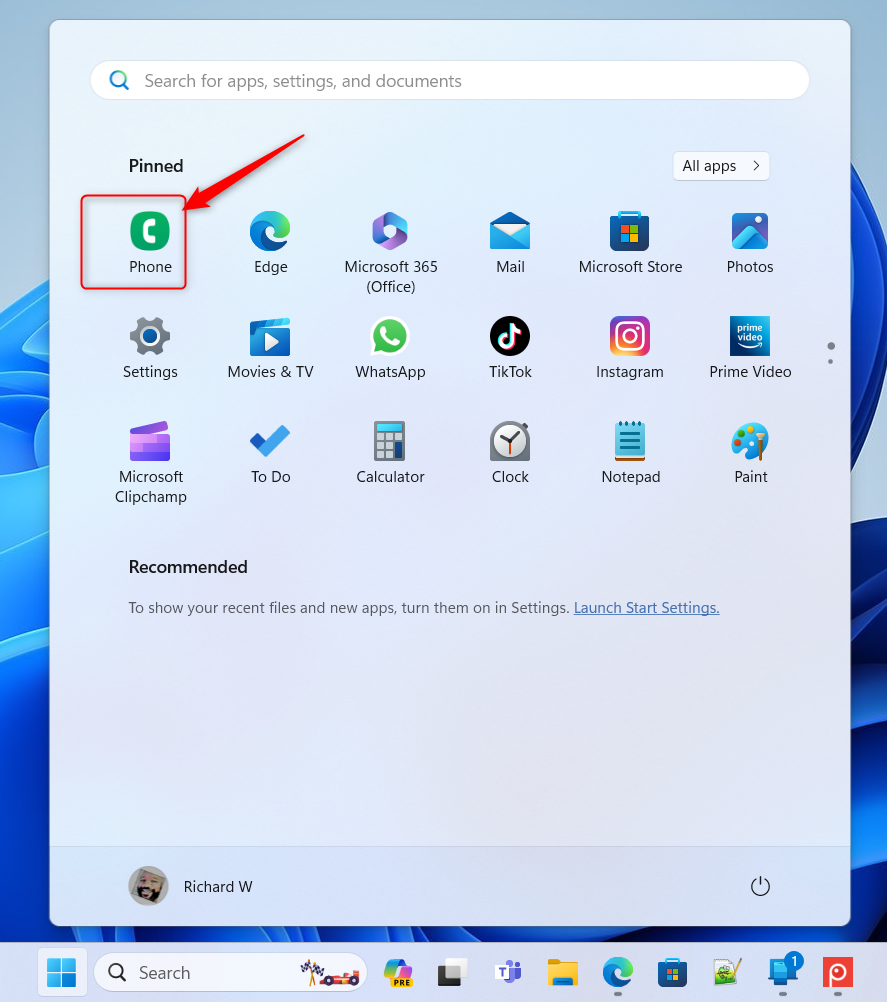Go to next pinned apps page dot

(x=830, y=362)
